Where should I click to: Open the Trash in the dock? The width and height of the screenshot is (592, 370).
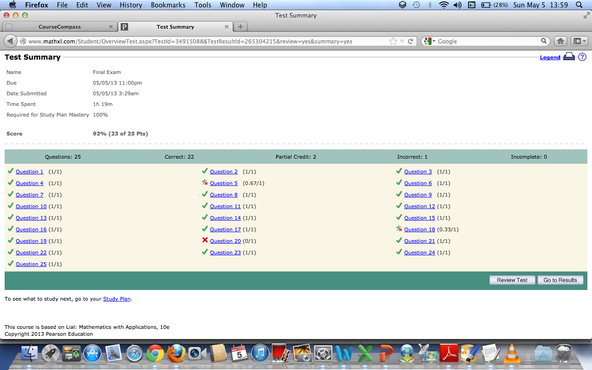564,353
